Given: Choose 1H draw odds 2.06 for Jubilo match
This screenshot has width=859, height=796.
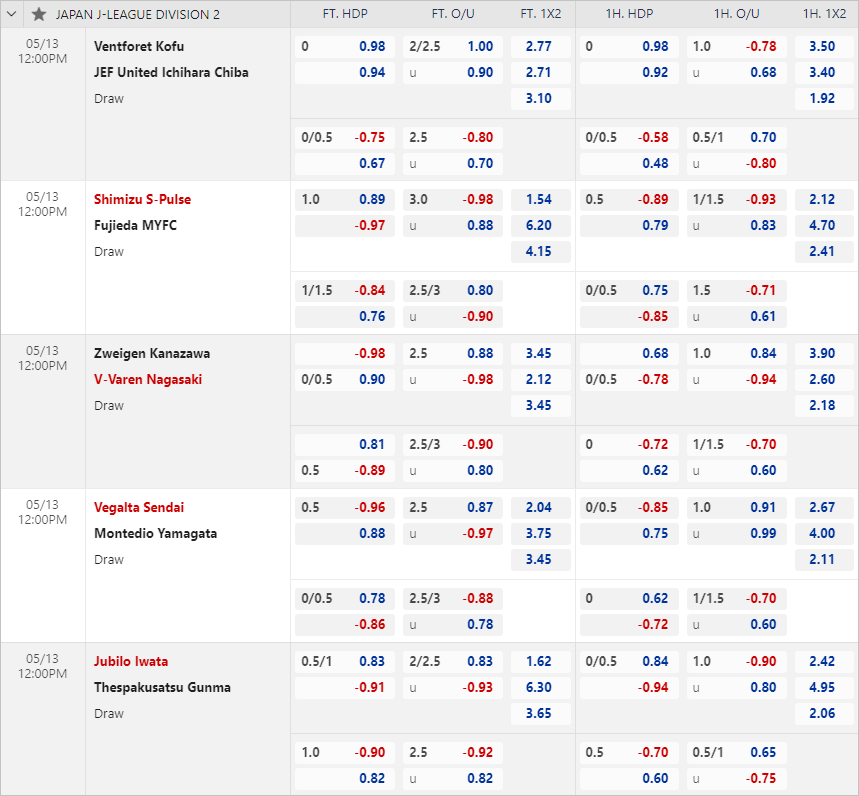Looking at the screenshot, I should (824, 713).
